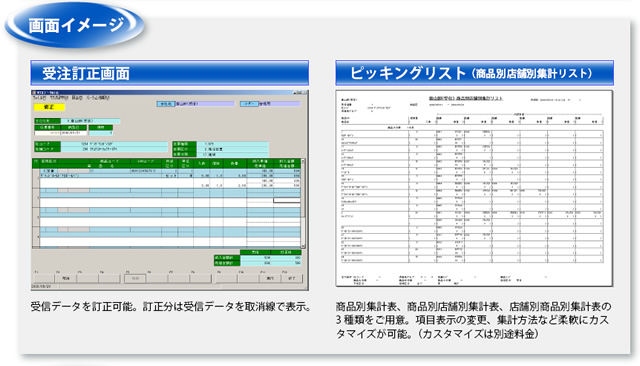Screen dimensions: 640x366
Task: Click scroll-down arrow of the order table scrollbar
Action: (303, 246)
